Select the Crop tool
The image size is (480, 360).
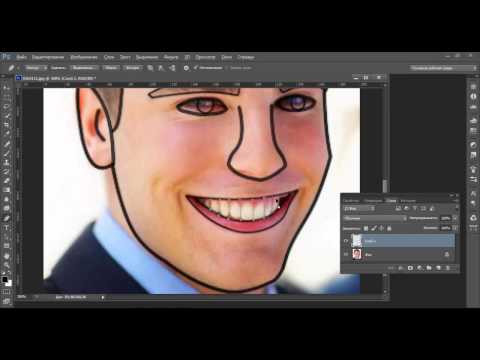pyautogui.click(x=6, y=125)
